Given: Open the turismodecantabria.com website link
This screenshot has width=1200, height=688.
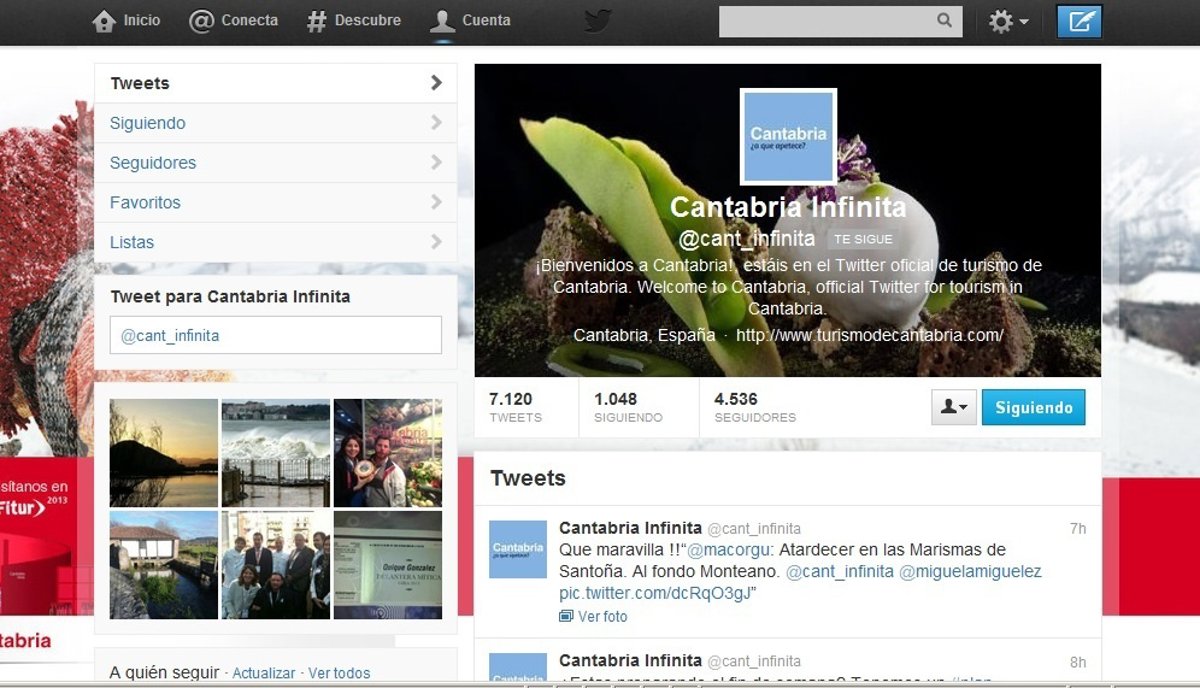Looking at the screenshot, I should pyautogui.click(x=869, y=335).
